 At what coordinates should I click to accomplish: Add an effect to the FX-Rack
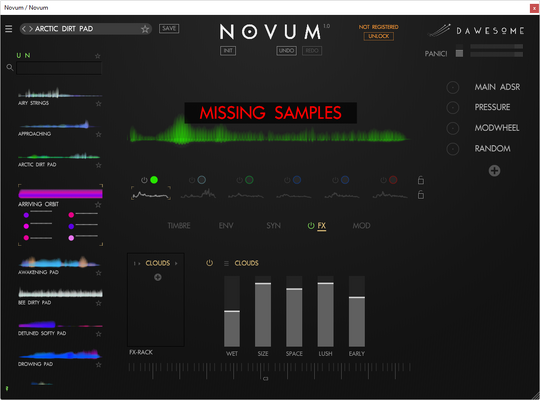(157, 277)
